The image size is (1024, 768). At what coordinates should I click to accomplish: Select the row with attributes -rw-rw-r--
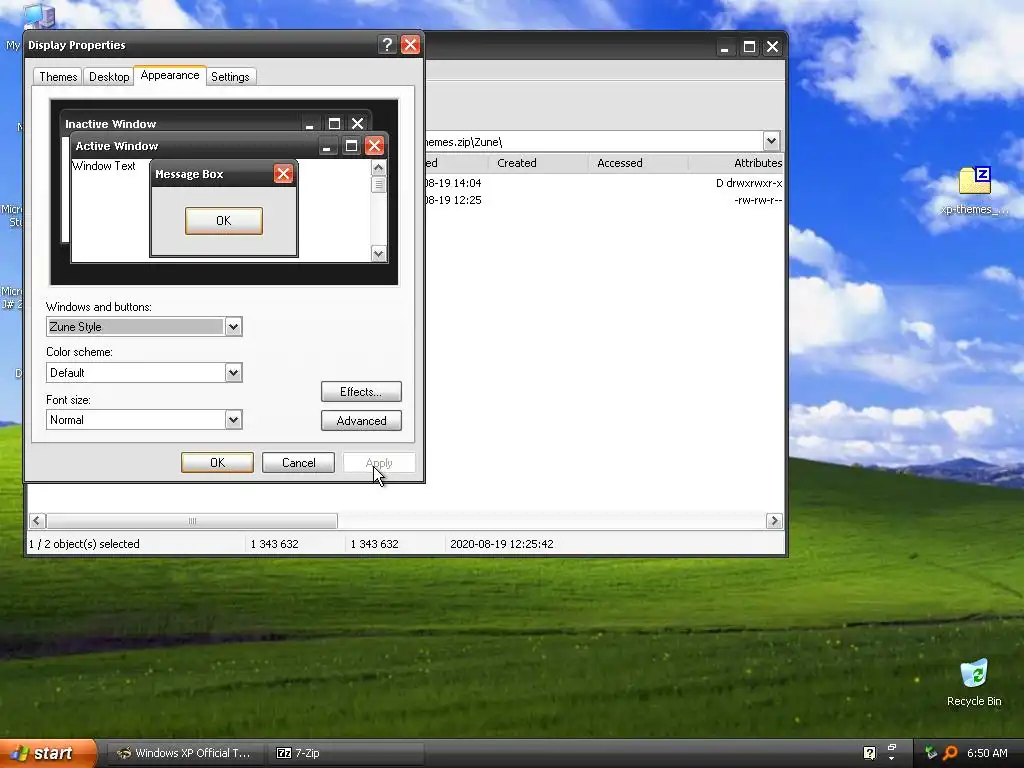click(x=604, y=200)
